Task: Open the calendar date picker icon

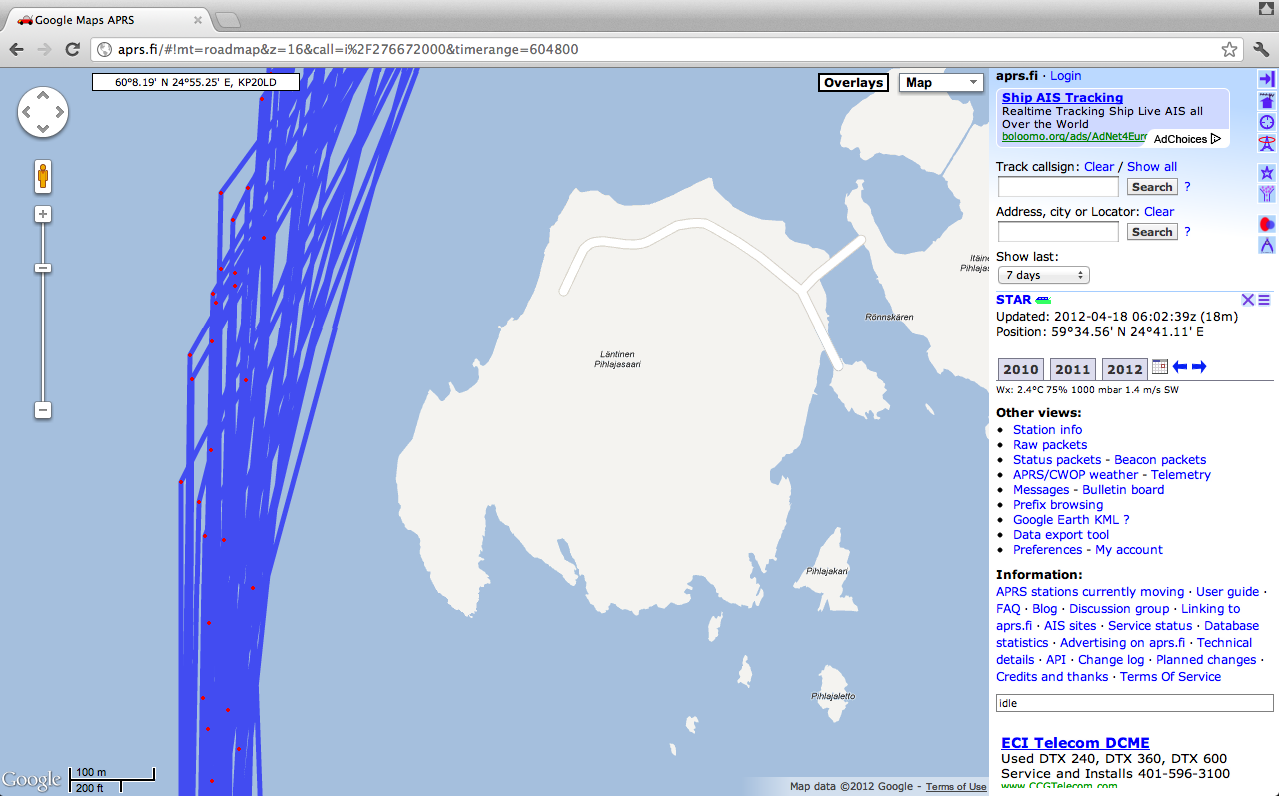Action: pos(1160,367)
